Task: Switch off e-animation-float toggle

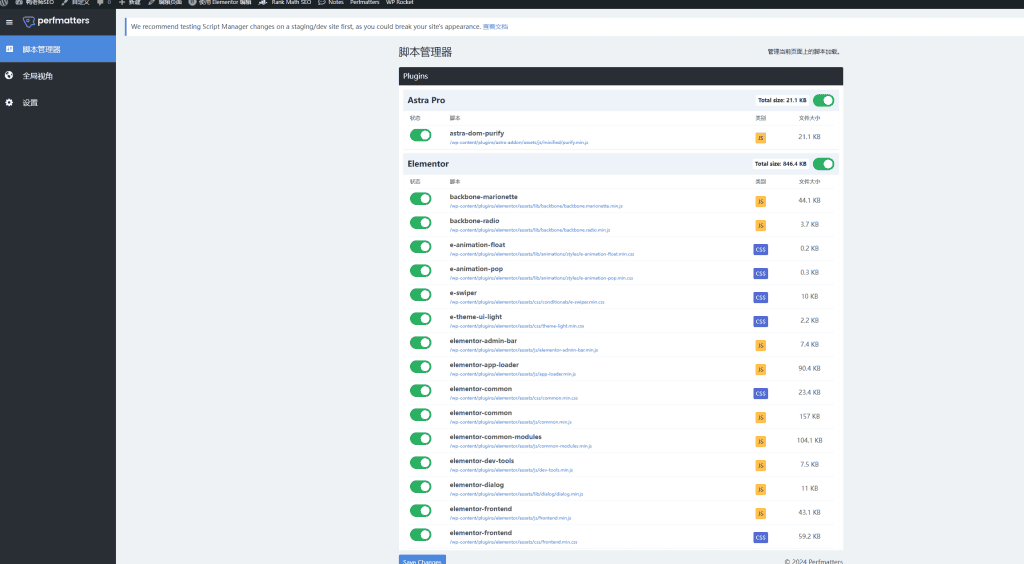Action: [421, 247]
